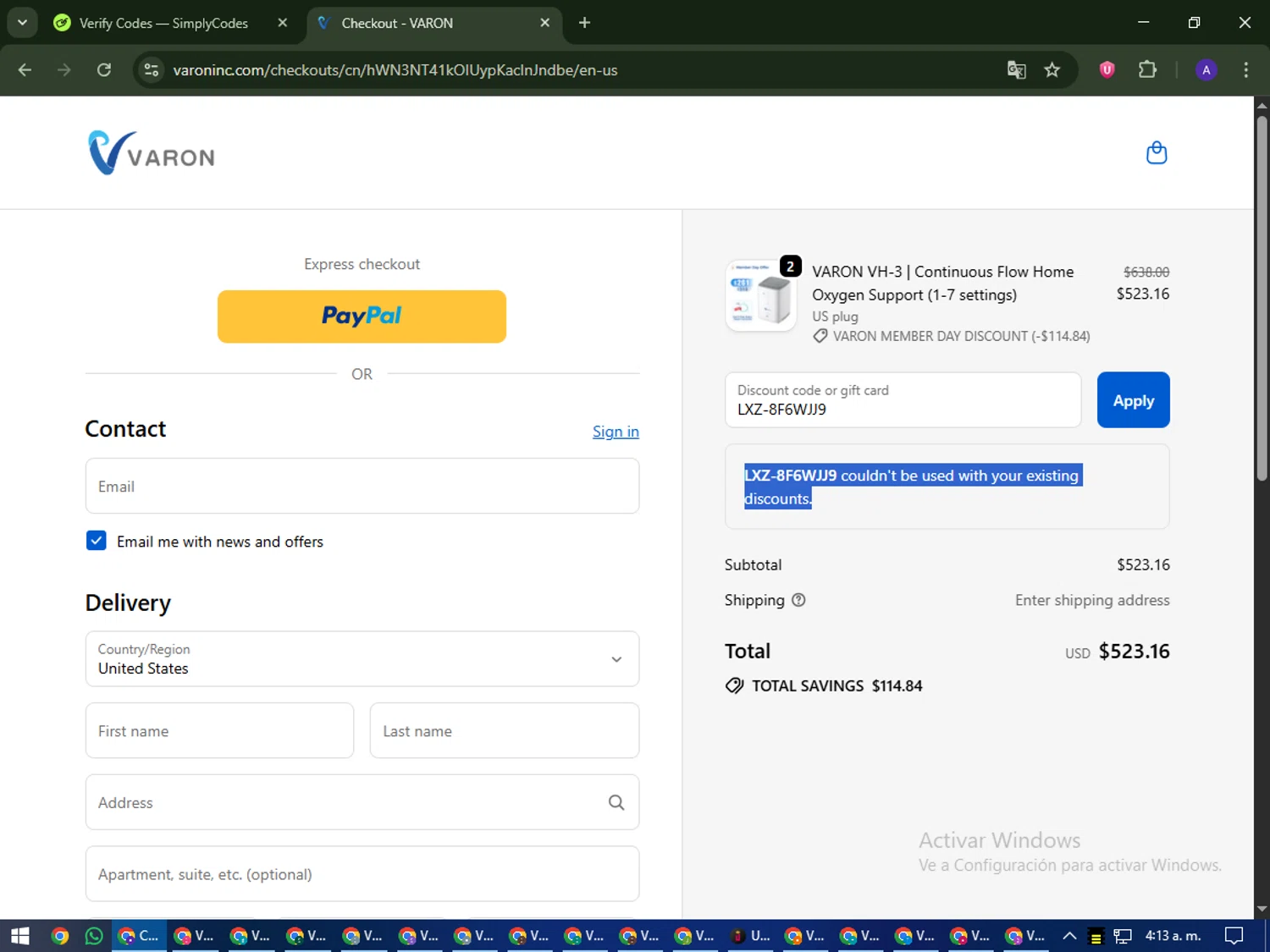Open the uBlock shield extension icon

[1107, 70]
